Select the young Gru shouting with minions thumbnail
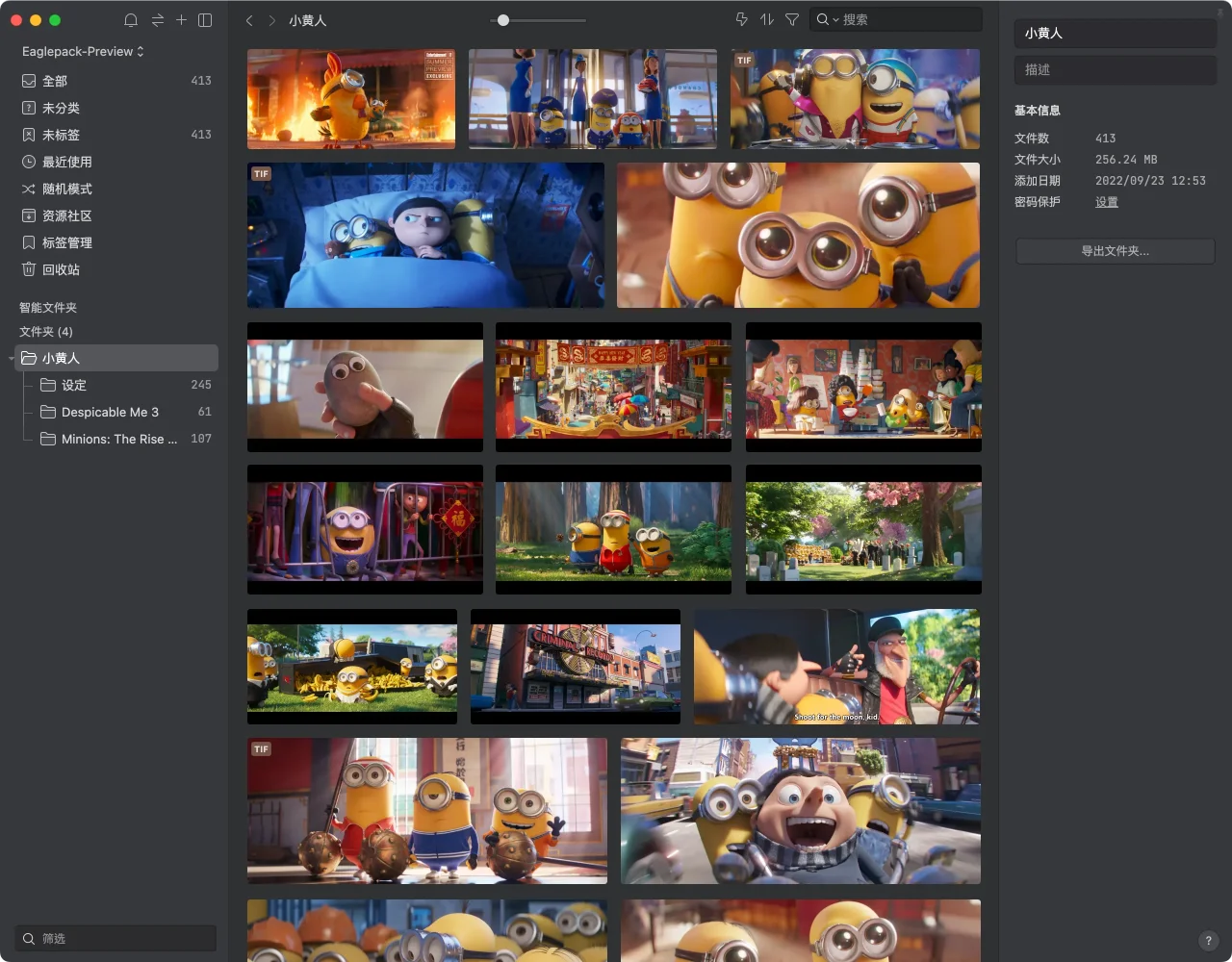The width and height of the screenshot is (1232, 962). point(801,811)
